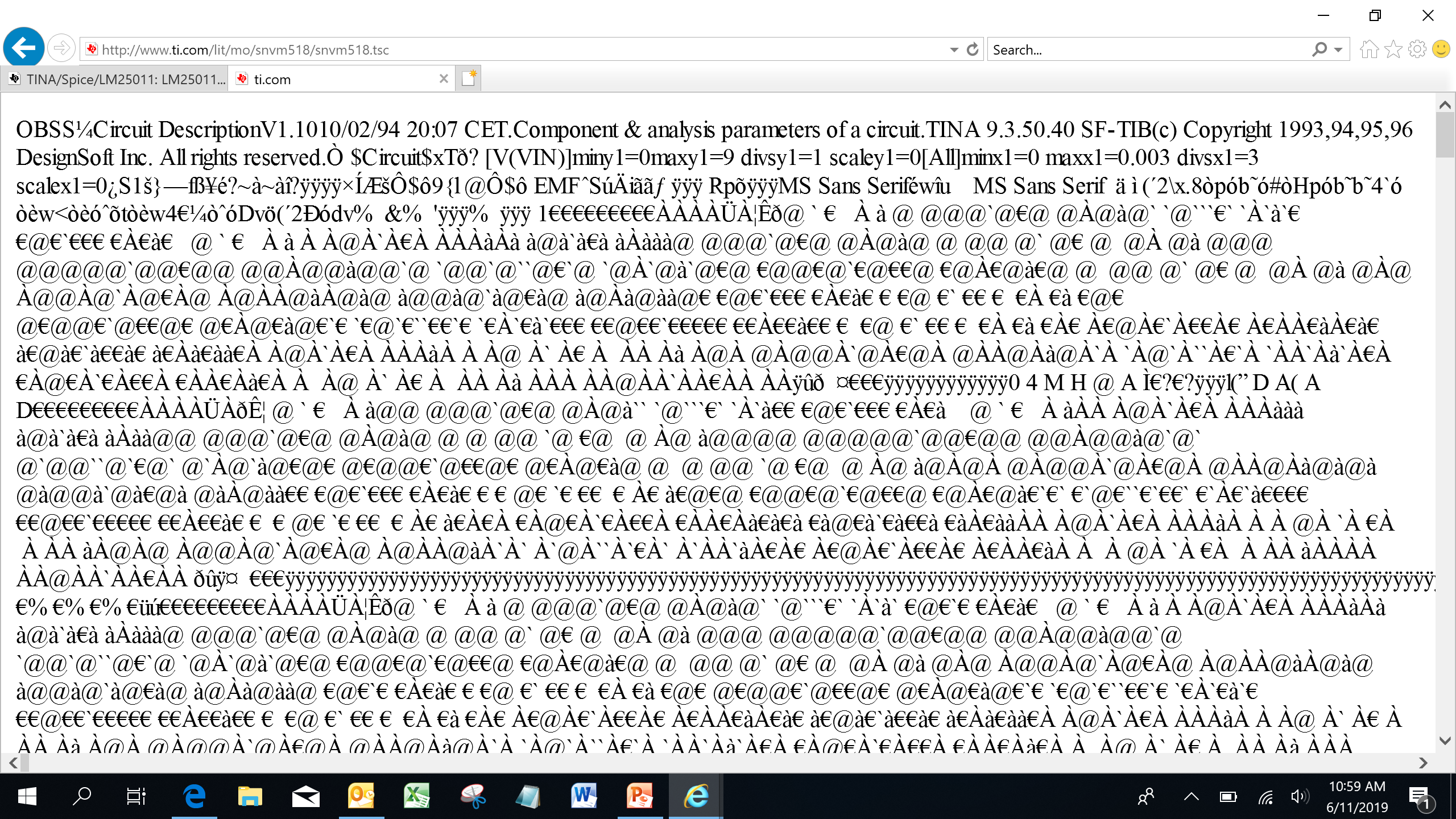Open Favorites star icon
The width and height of the screenshot is (1456, 819).
tap(1393, 49)
